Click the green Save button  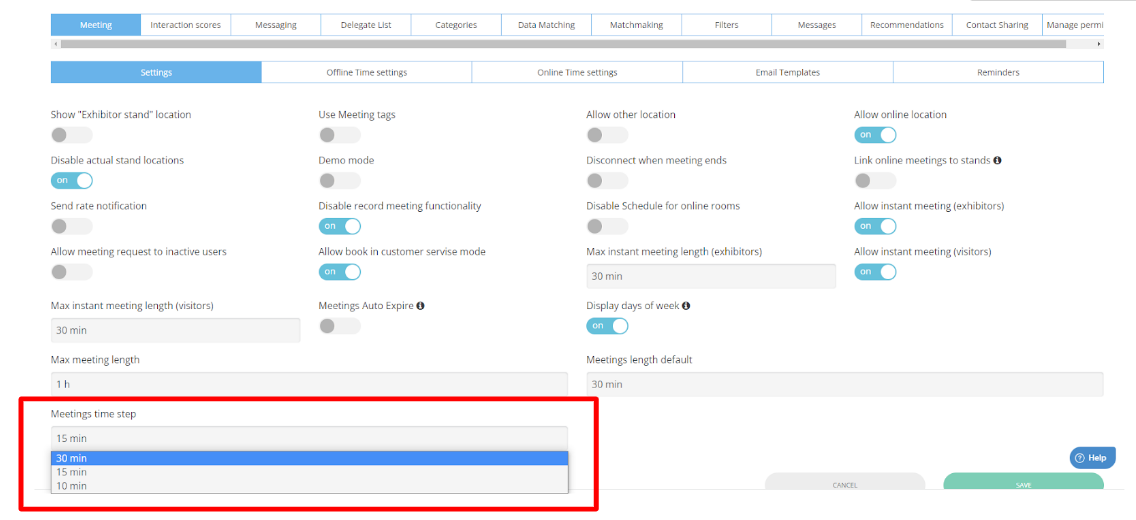pos(1023,483)
